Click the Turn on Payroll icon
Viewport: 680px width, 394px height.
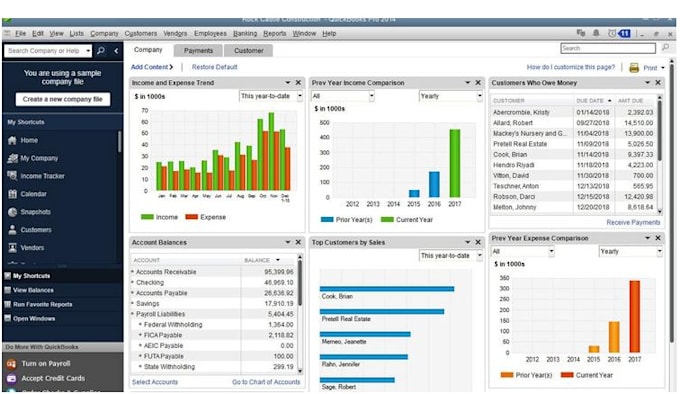12,364
